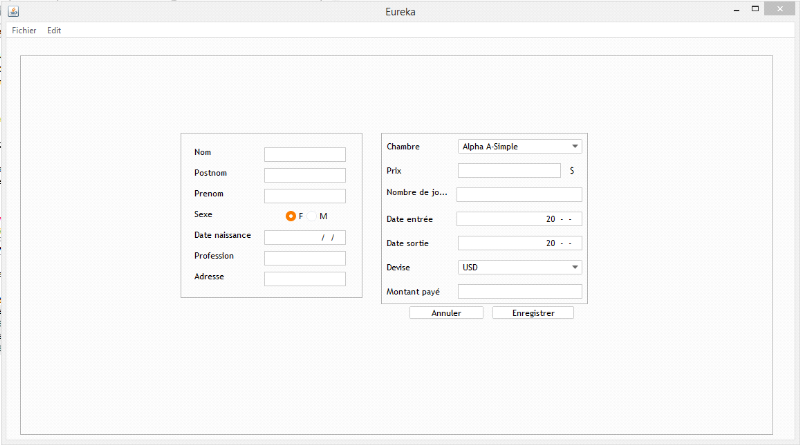The image size is (800, 445).
Task: Focus the Prenom input field
Action: (305, 196)
